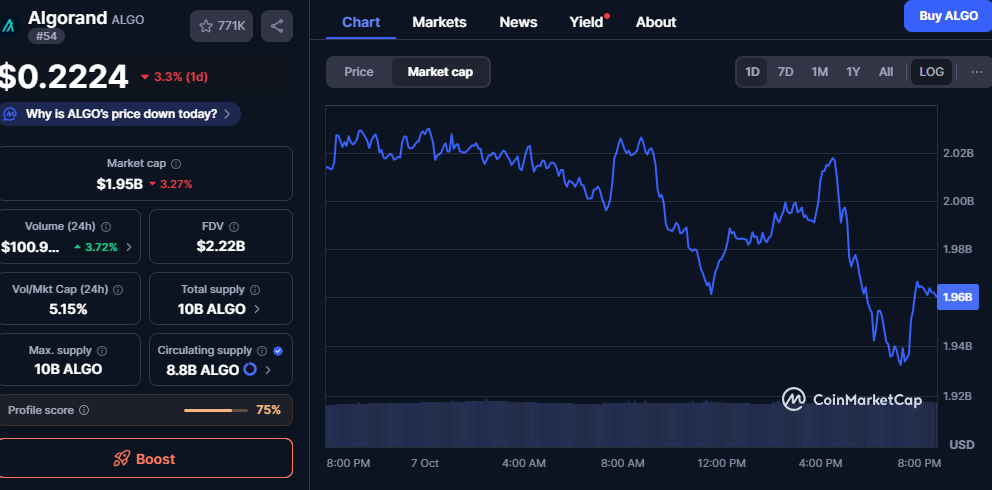Click the Profile score info icon
The height and width of the screenshot is (490, 992).
84,410
